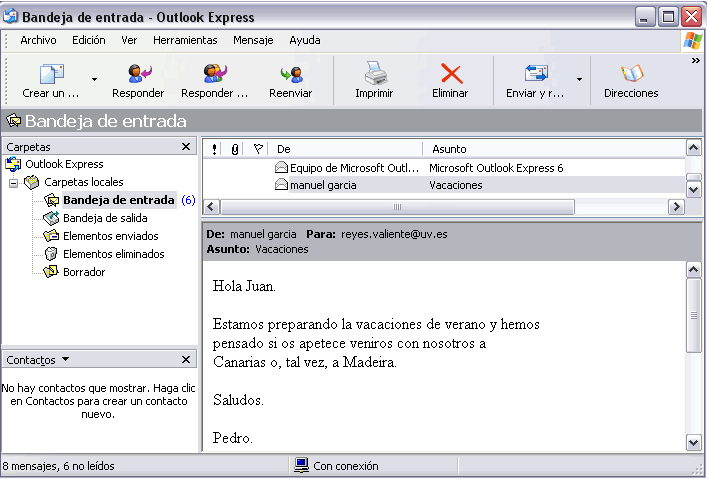Open the Elementos enviados folder
708x479 pixels.
[111, 236]
